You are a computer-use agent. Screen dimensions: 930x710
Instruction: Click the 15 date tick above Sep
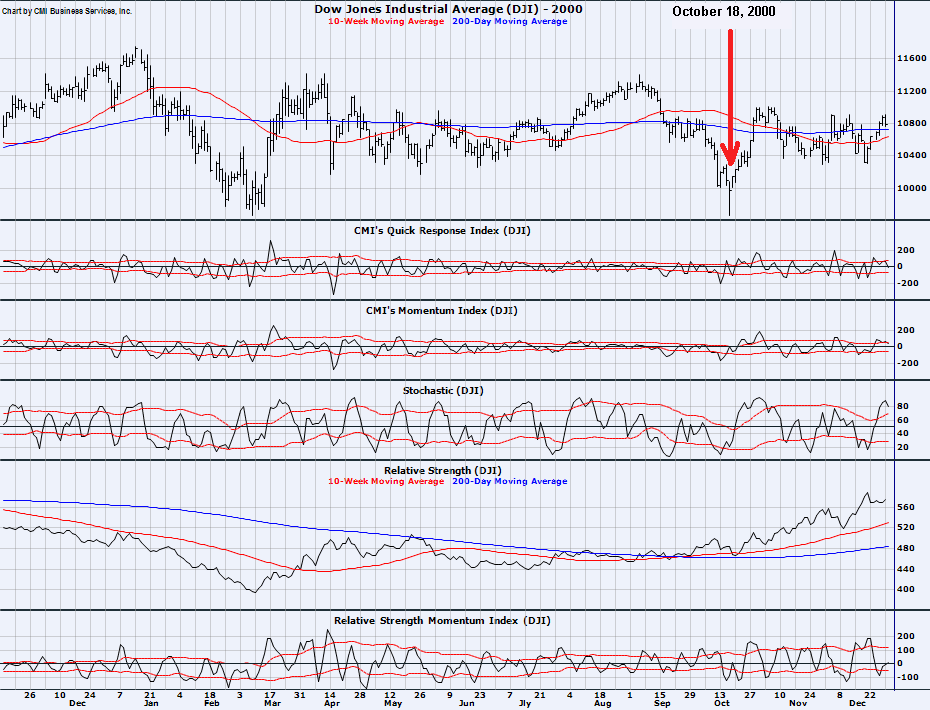click(x=660, y=695)
